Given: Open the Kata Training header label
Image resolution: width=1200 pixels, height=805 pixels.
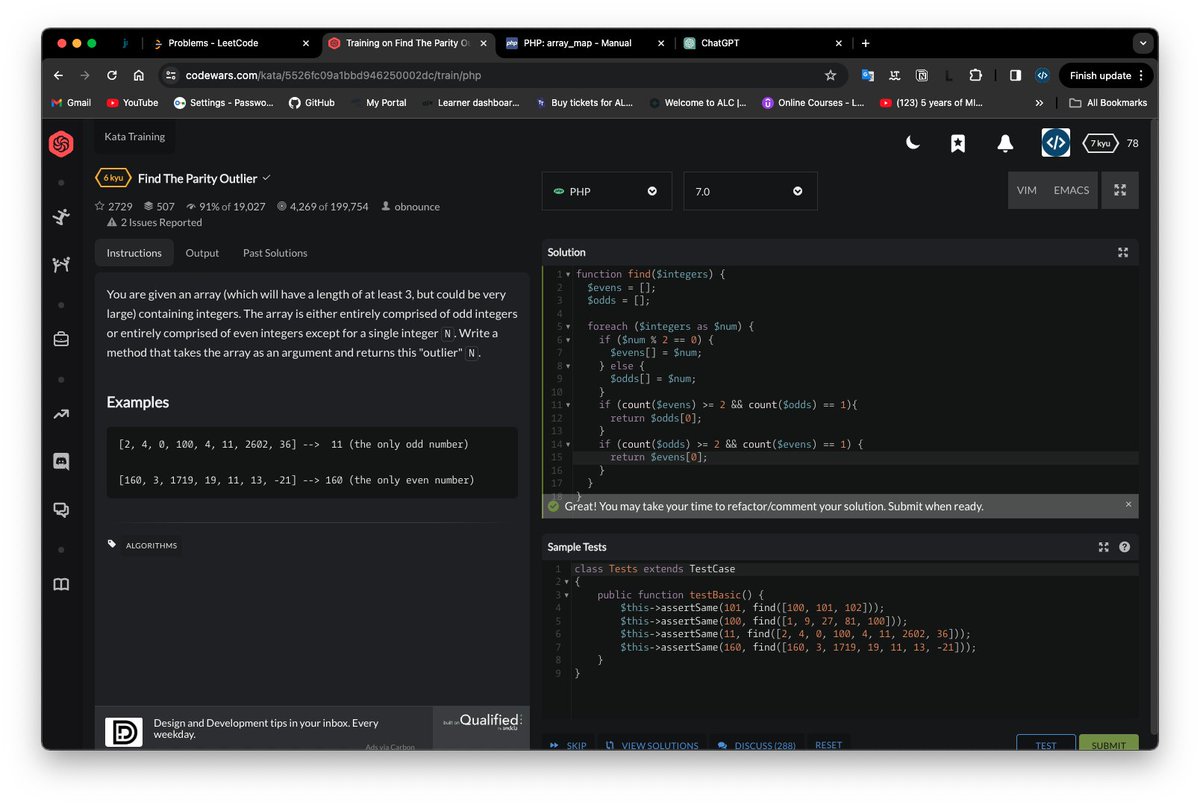Looking at the screenshot, I should [135, 137].
